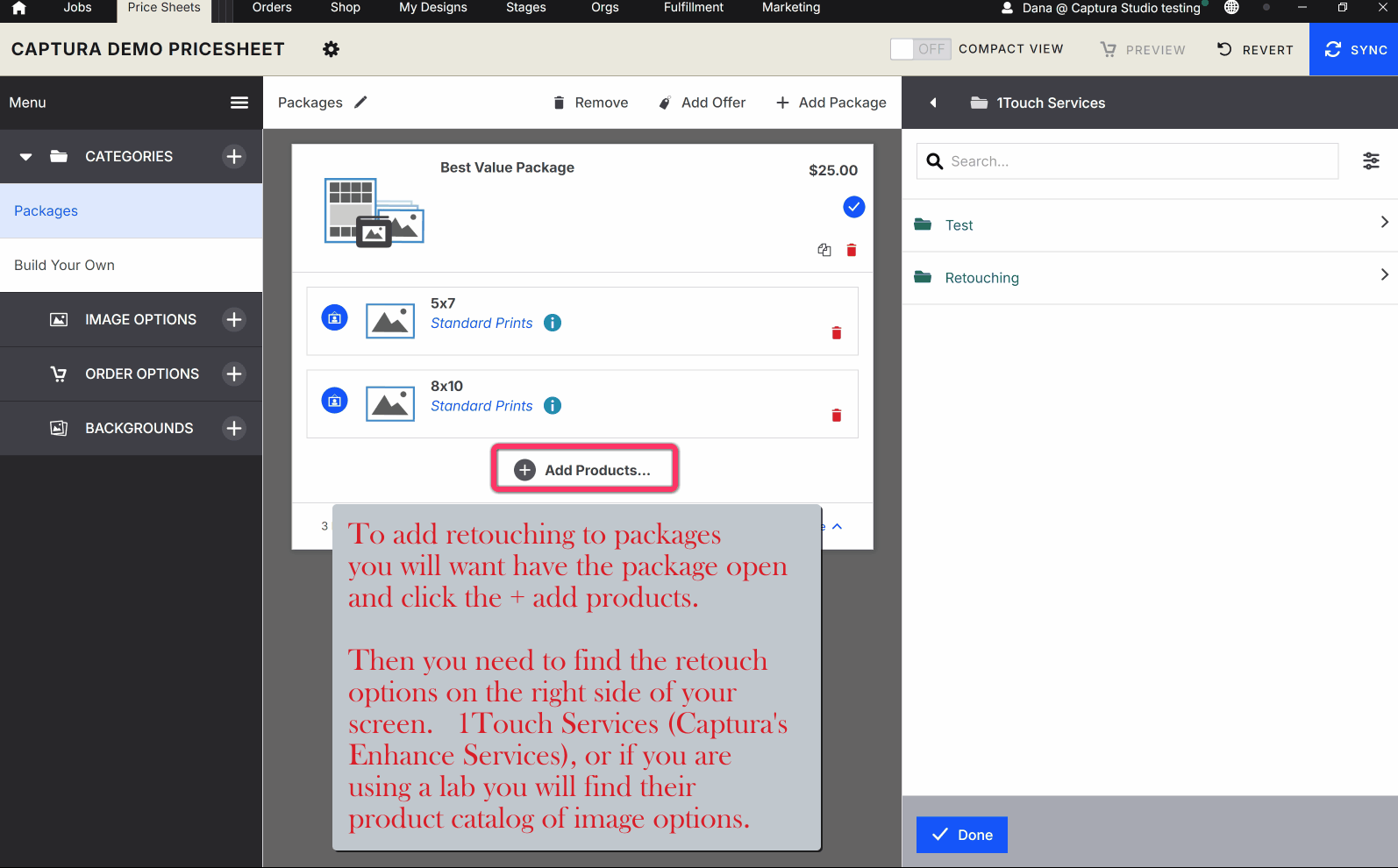This screenshot has height=868, width=1398.
Task: Click Add Offer
Action: tap(703, 103)
